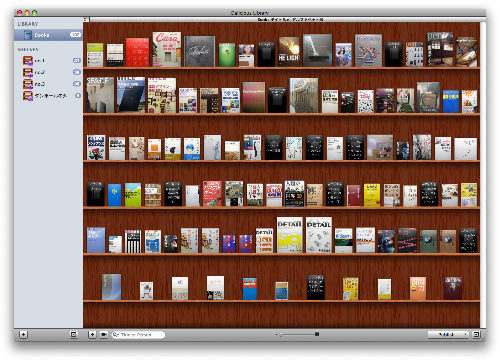This screenshot has width=500, height=361.
Task: Select the THE LIGHT book cover
Action: click(x=289, y=52)
